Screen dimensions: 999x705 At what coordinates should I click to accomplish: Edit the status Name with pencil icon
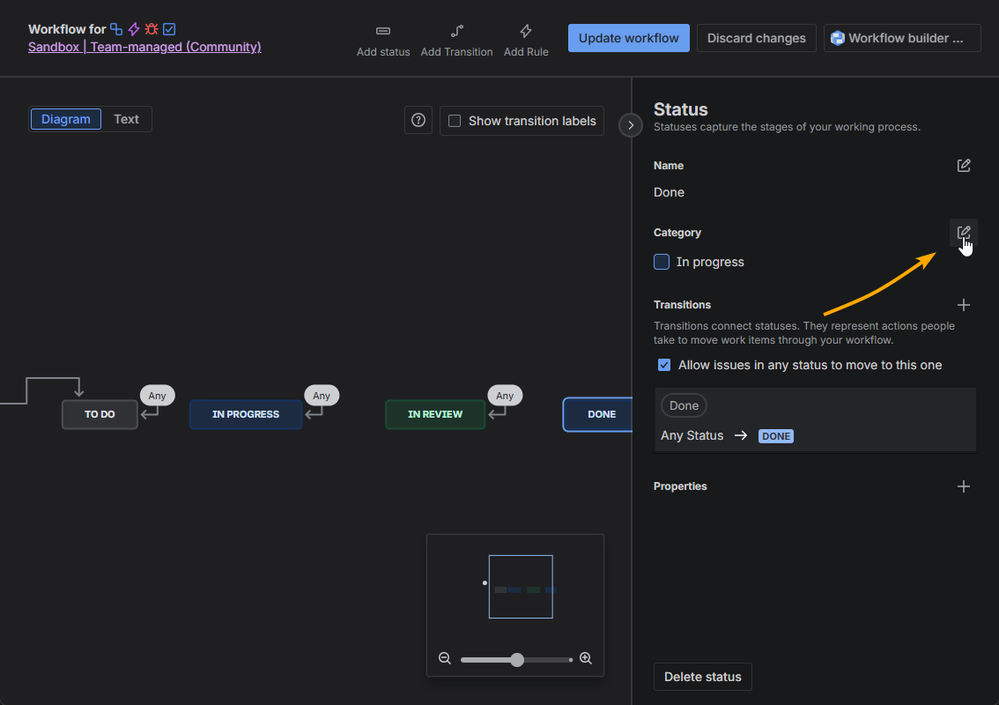tap(963, 166)
